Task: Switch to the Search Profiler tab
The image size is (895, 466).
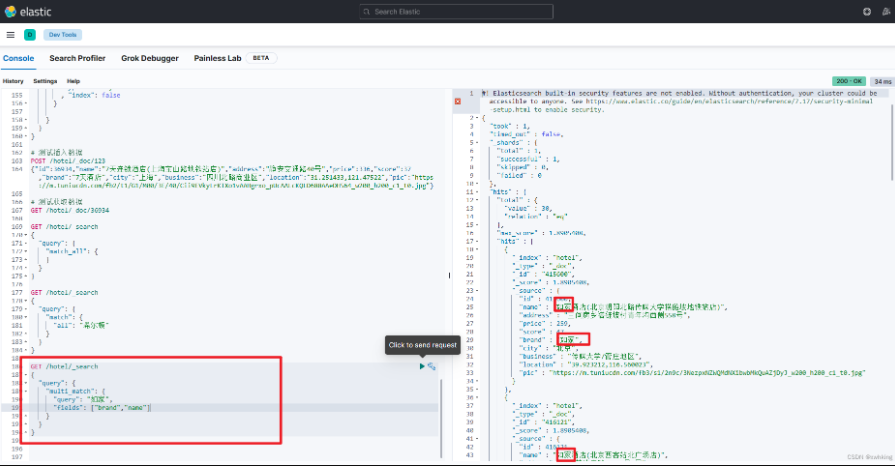Action: click(77, 59)
